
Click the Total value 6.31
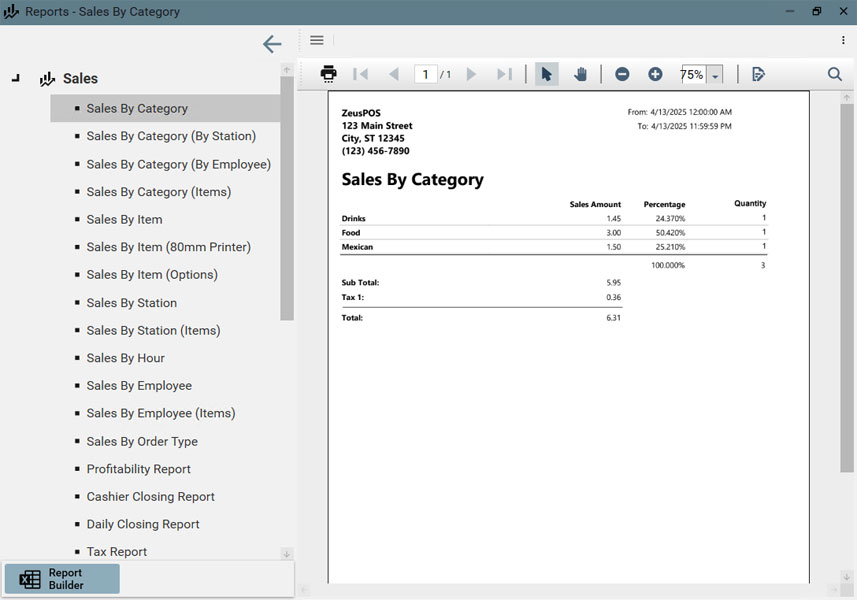click(x=613, y=317)
